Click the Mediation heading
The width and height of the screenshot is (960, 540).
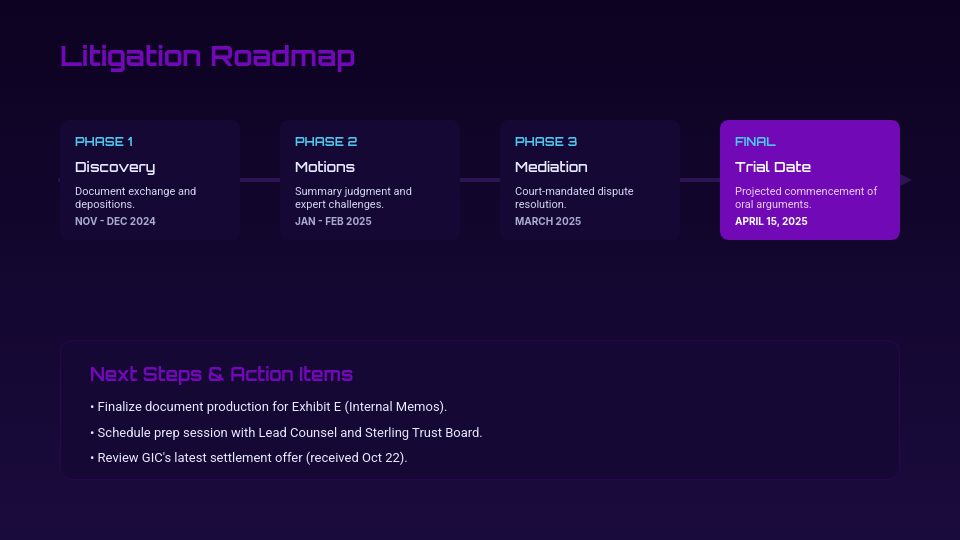[551, 167]
